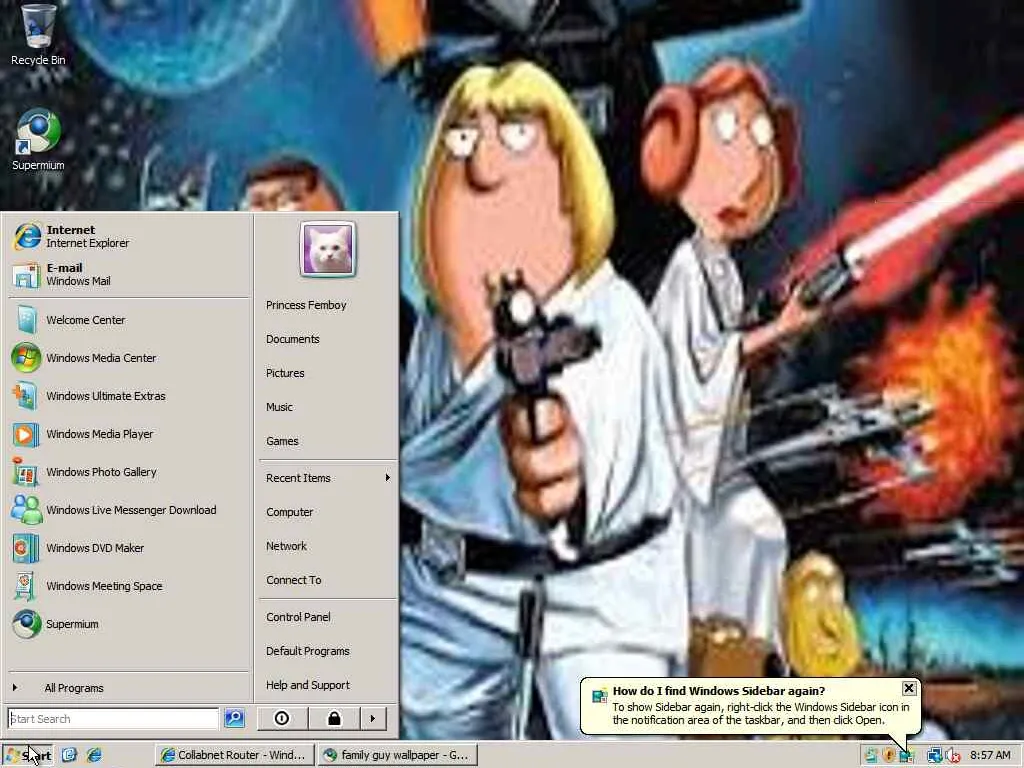Click the power button in Start menu
Screen dimensions: 1024x768
point(282,718)
